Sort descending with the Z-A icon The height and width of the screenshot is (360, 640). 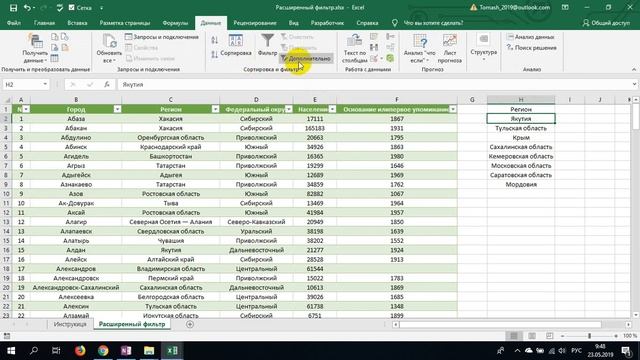click(x=215, y=54)
